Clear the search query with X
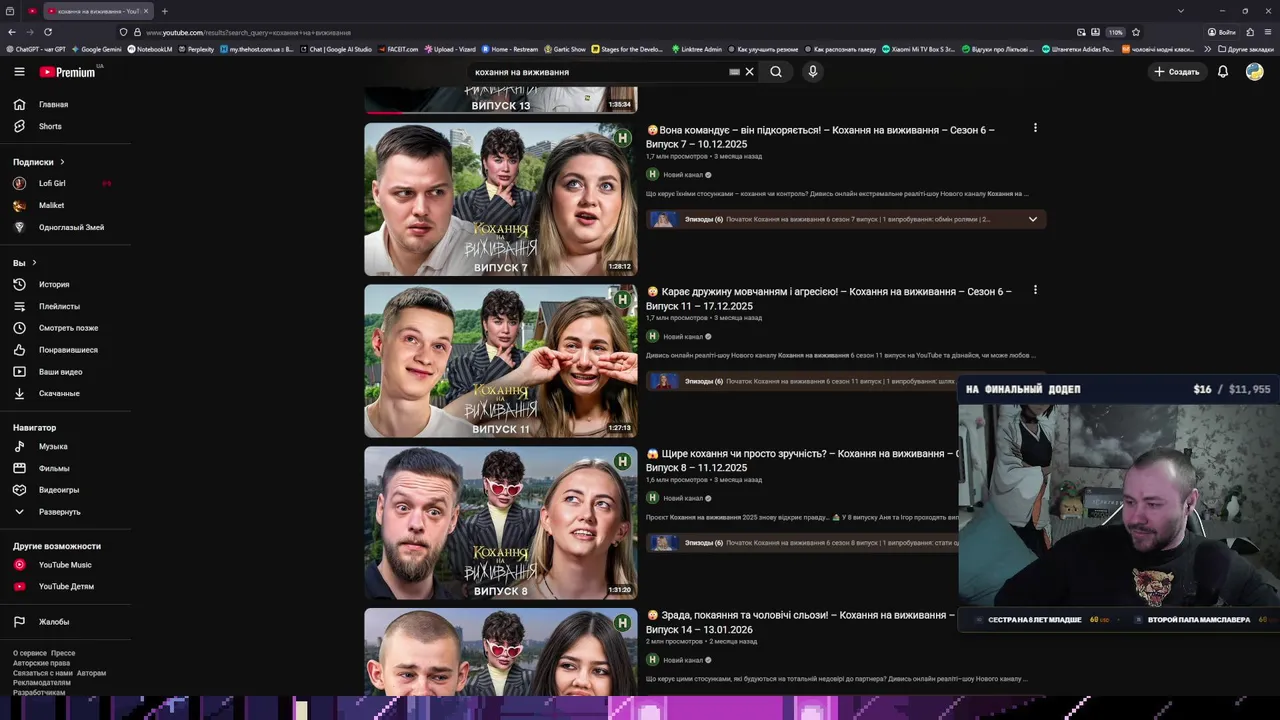The image size is (1280, 720). (749, 72)
